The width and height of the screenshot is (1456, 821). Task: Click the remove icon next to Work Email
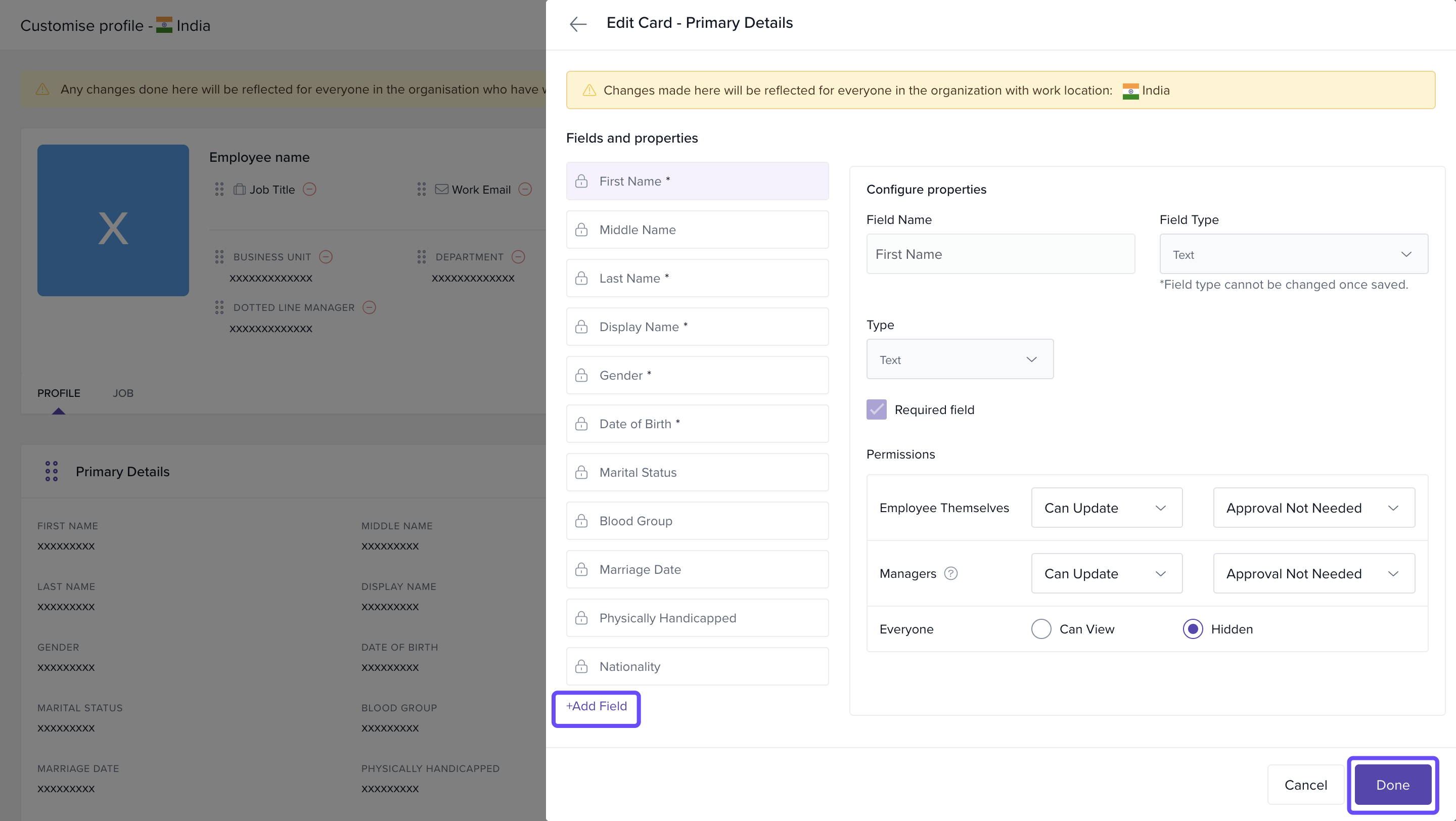tap(525, 189)
